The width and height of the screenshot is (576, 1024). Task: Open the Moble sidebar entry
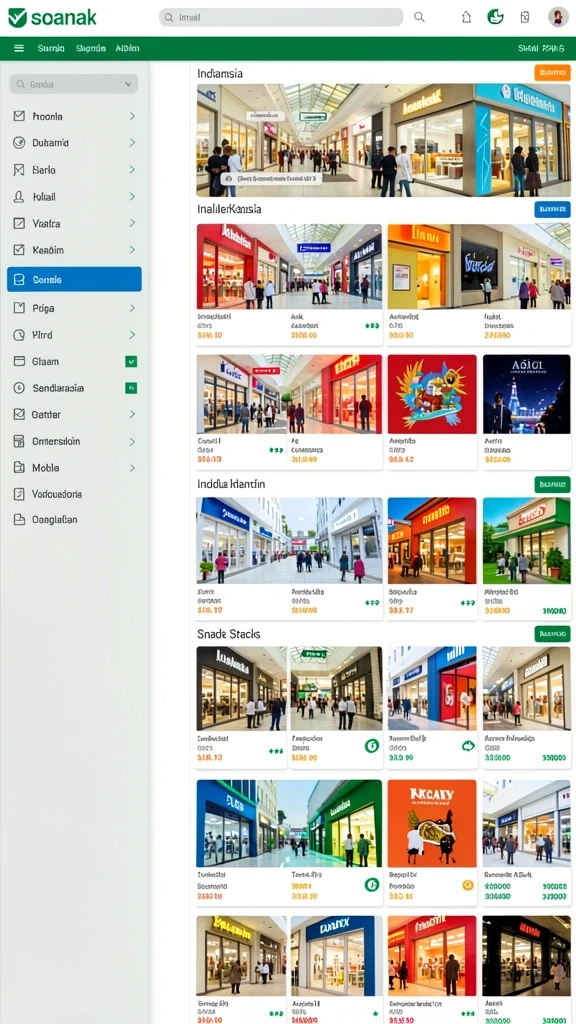coord(74,468)
